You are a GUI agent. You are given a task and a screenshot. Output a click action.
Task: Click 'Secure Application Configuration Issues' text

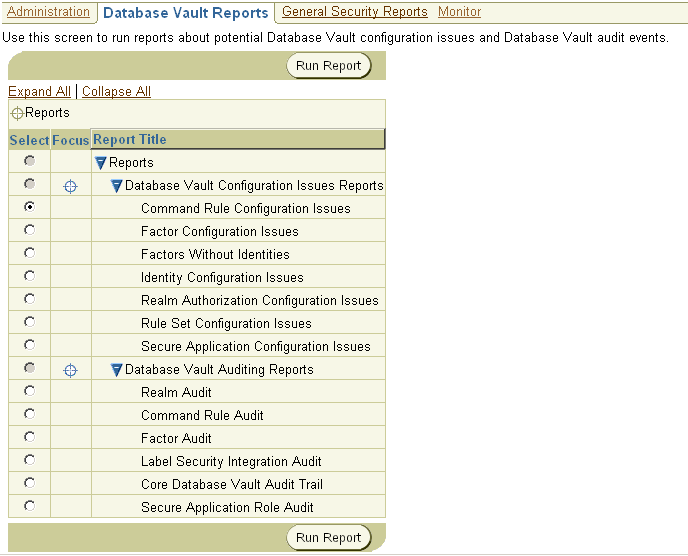(x=256, y=347)
